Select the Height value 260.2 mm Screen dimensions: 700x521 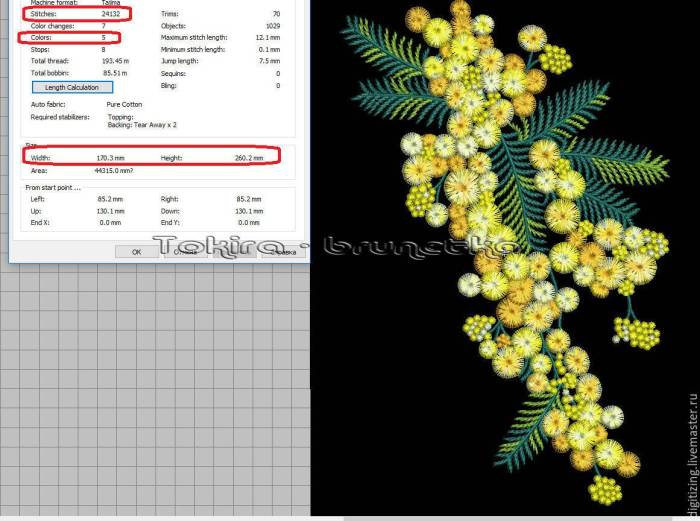(248, 158)
